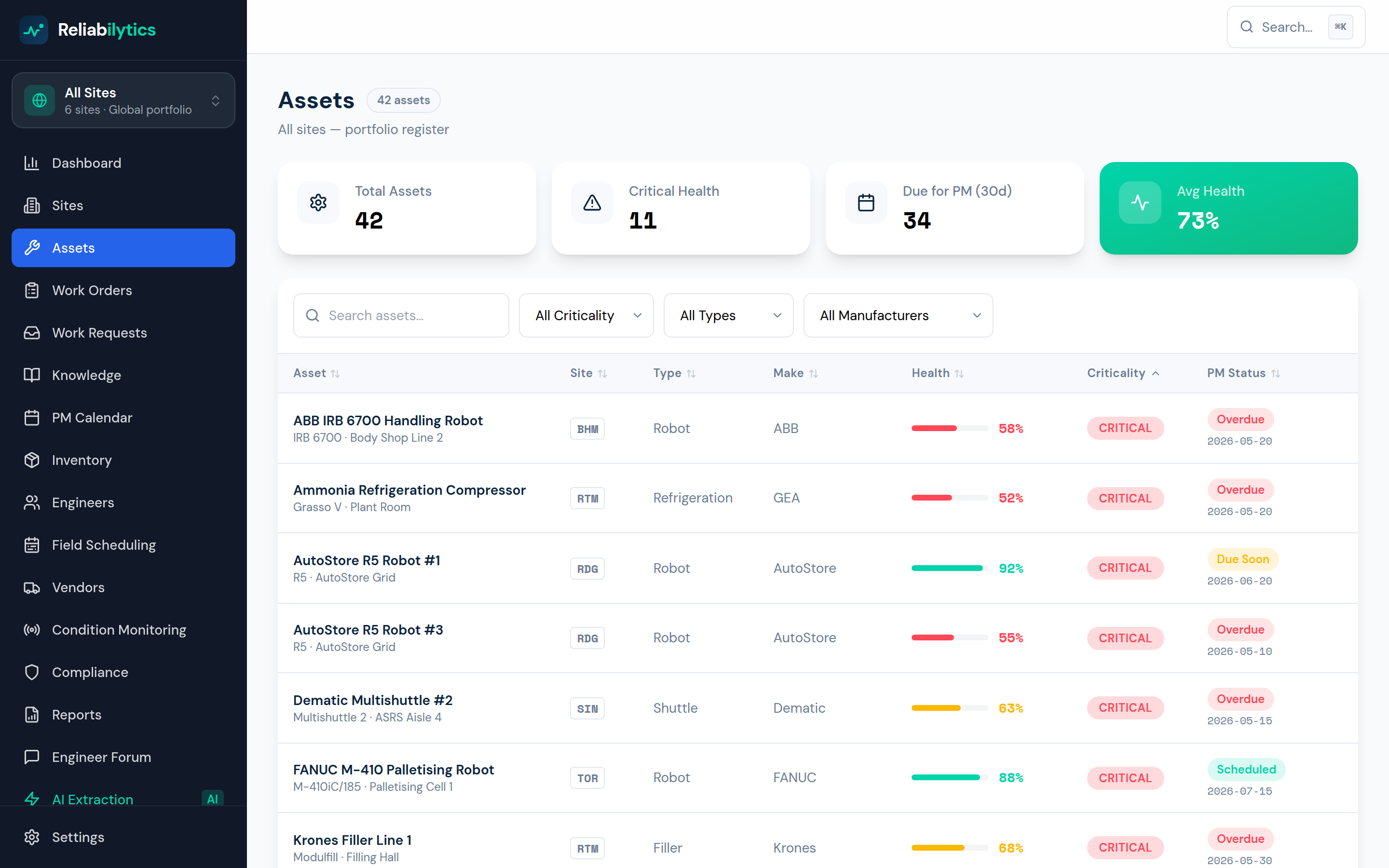Click the 58% health bar for ABB robot
This screenshot has height=868, width=1389.
pos(950,428)
